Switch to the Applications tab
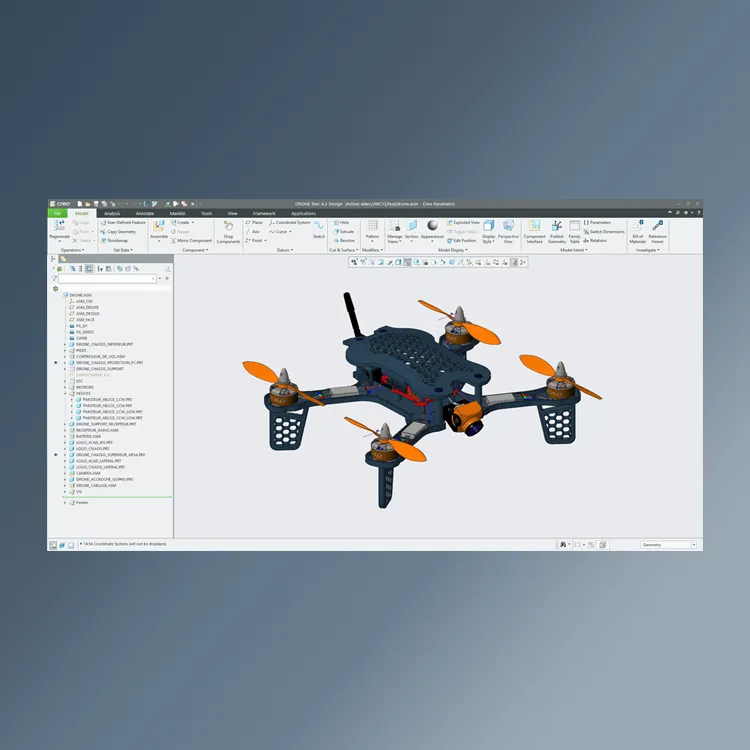 (303, 213)
